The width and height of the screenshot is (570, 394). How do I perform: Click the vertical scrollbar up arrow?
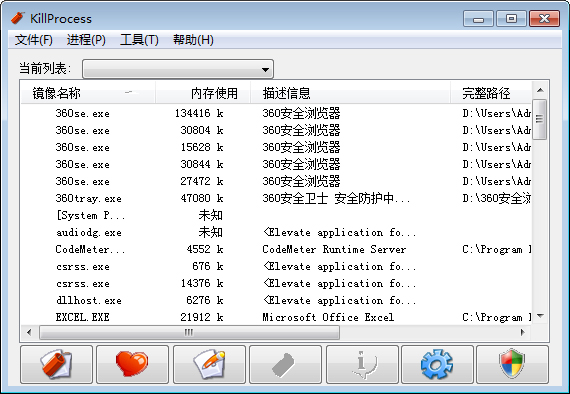pyautogui.click(x=540, y=90)
